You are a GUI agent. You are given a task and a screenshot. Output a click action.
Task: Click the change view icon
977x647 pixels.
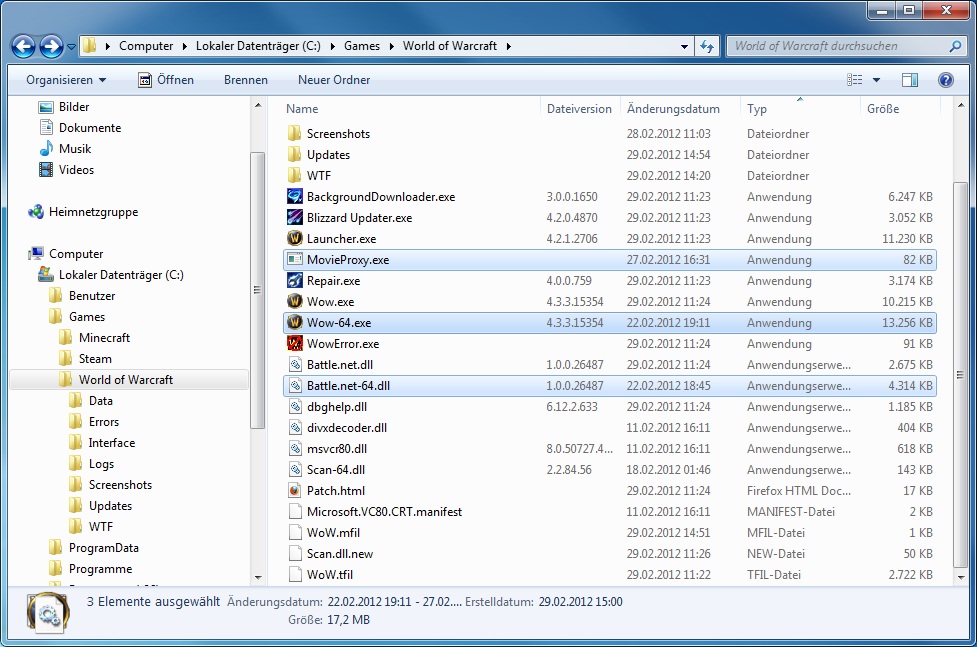[x=855, y=80]
